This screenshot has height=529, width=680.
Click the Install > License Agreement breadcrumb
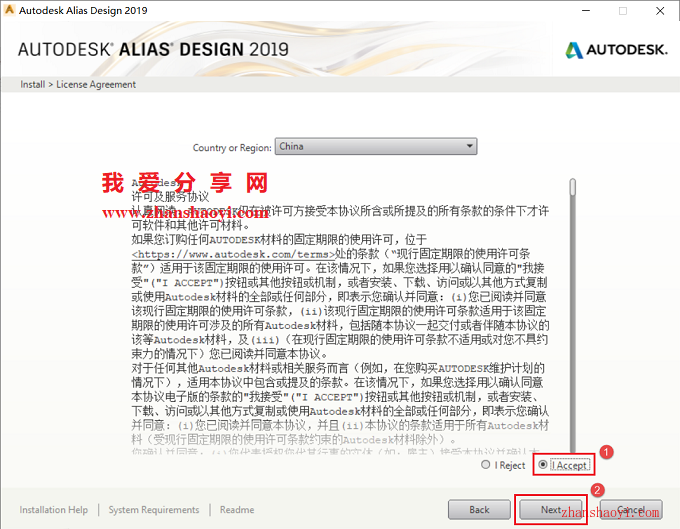78,85
